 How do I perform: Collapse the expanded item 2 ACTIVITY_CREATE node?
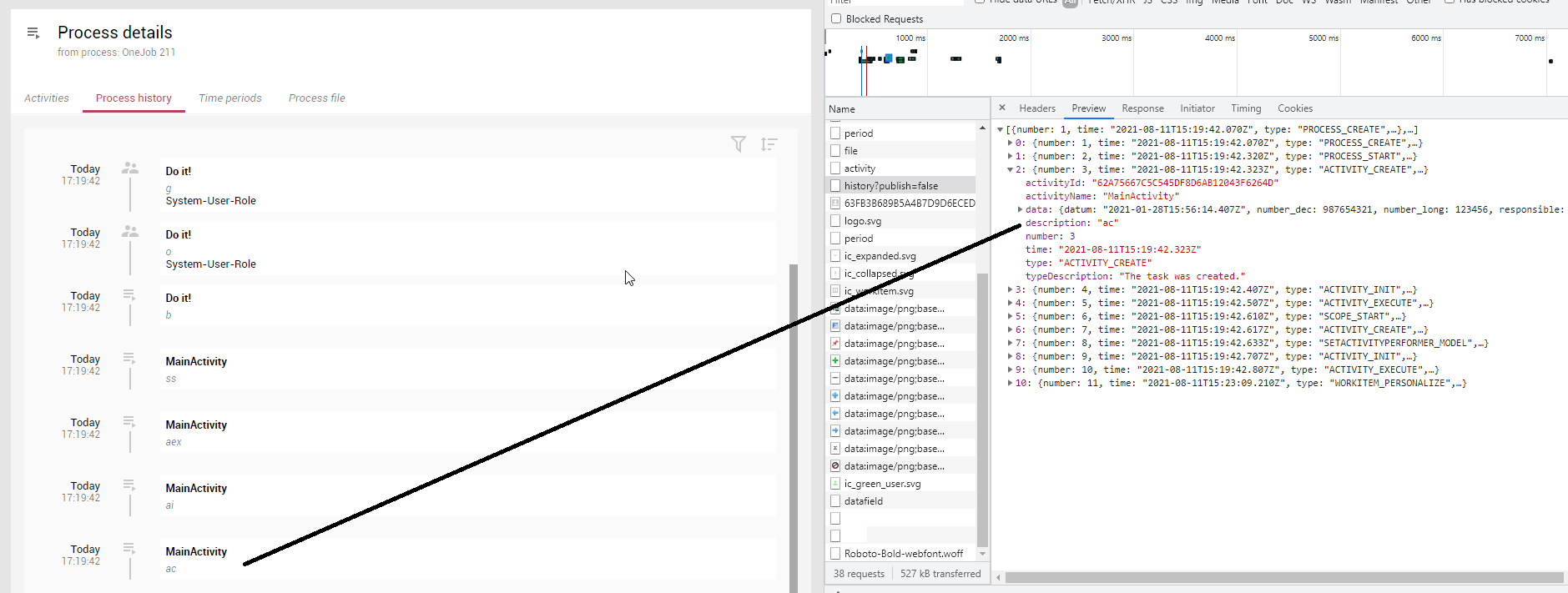pyautogui.click(x=1010, y=169)
